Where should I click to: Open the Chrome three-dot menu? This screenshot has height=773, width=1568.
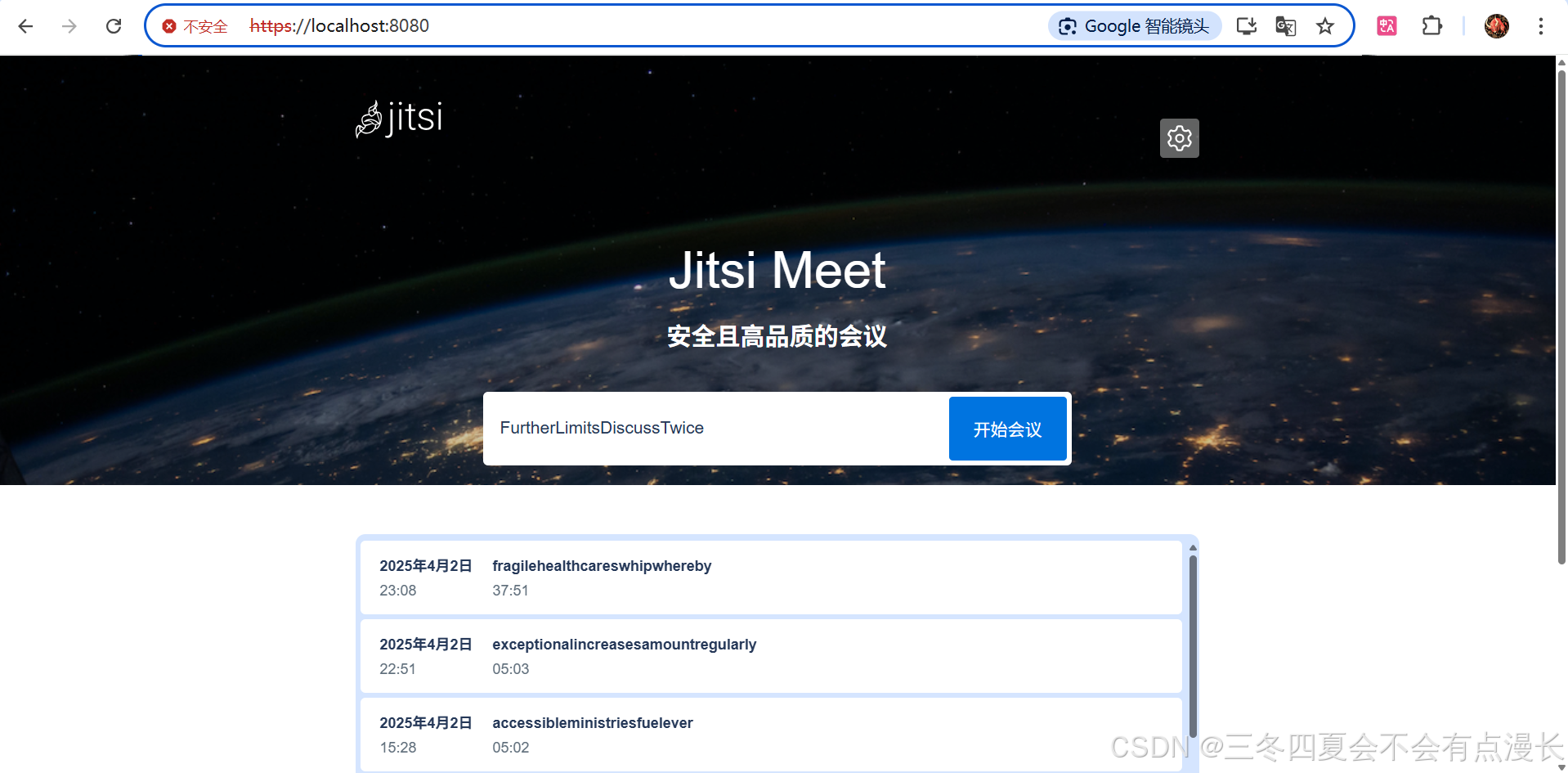1541,26
